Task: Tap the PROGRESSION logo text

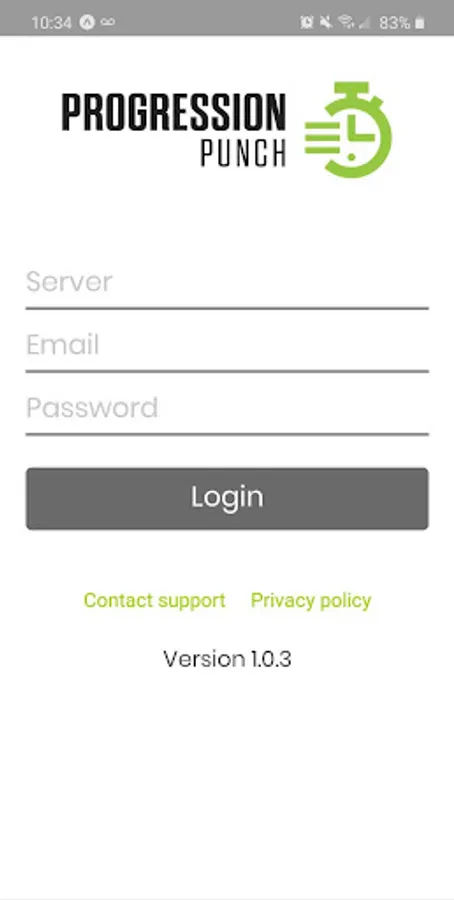Action: (173, 112)
